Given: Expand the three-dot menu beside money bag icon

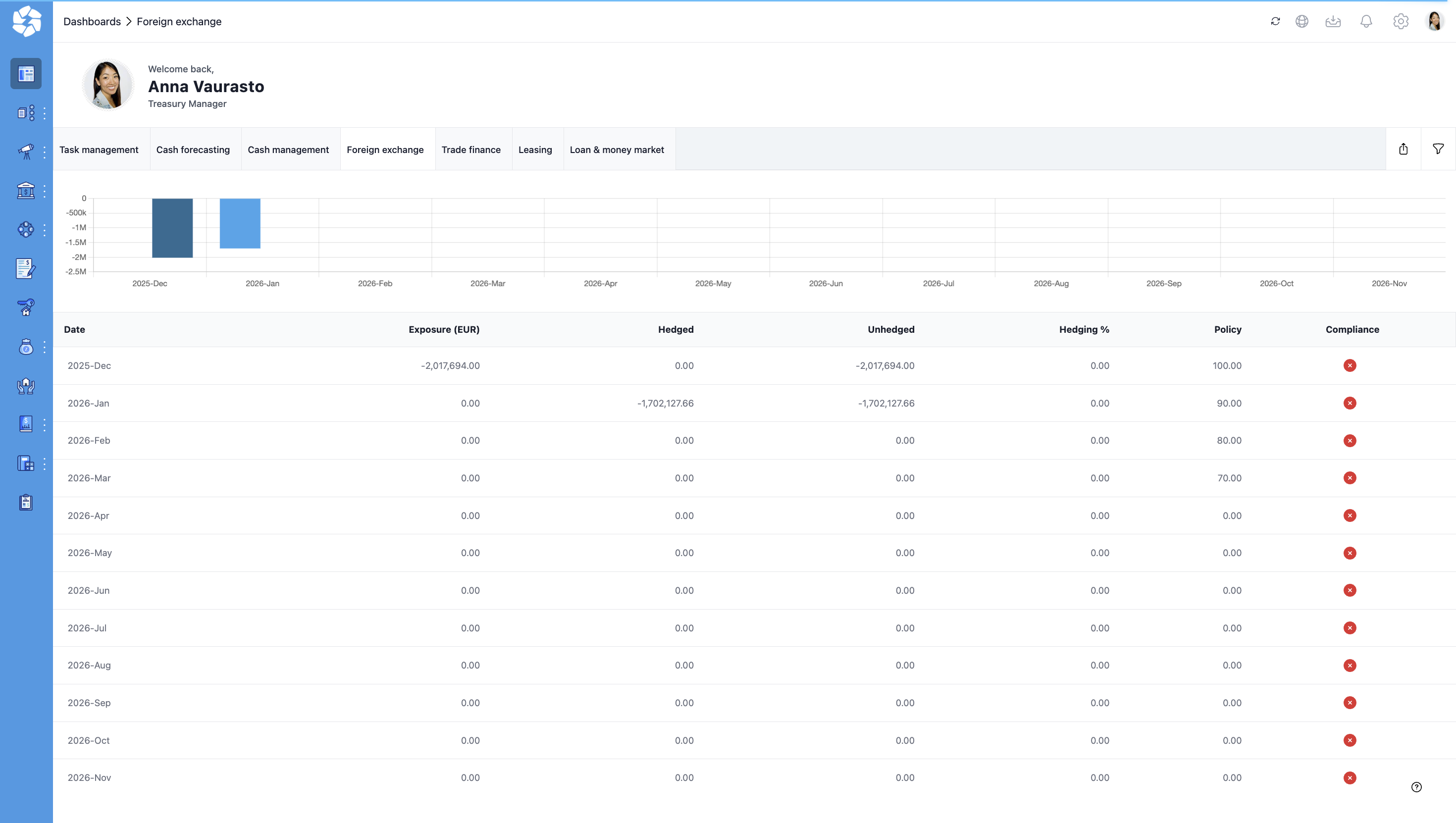Looking at the screenshot, I should [45, 347].
